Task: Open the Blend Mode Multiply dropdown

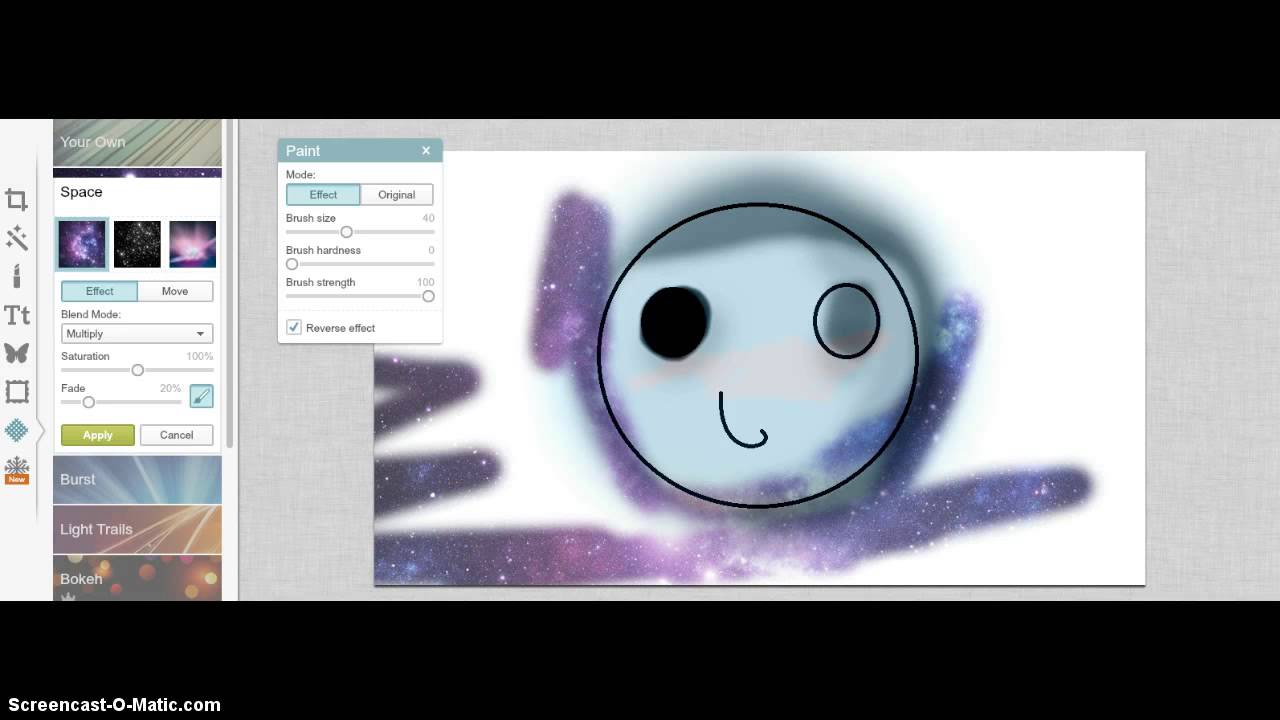Action: (x=137, y=333)
